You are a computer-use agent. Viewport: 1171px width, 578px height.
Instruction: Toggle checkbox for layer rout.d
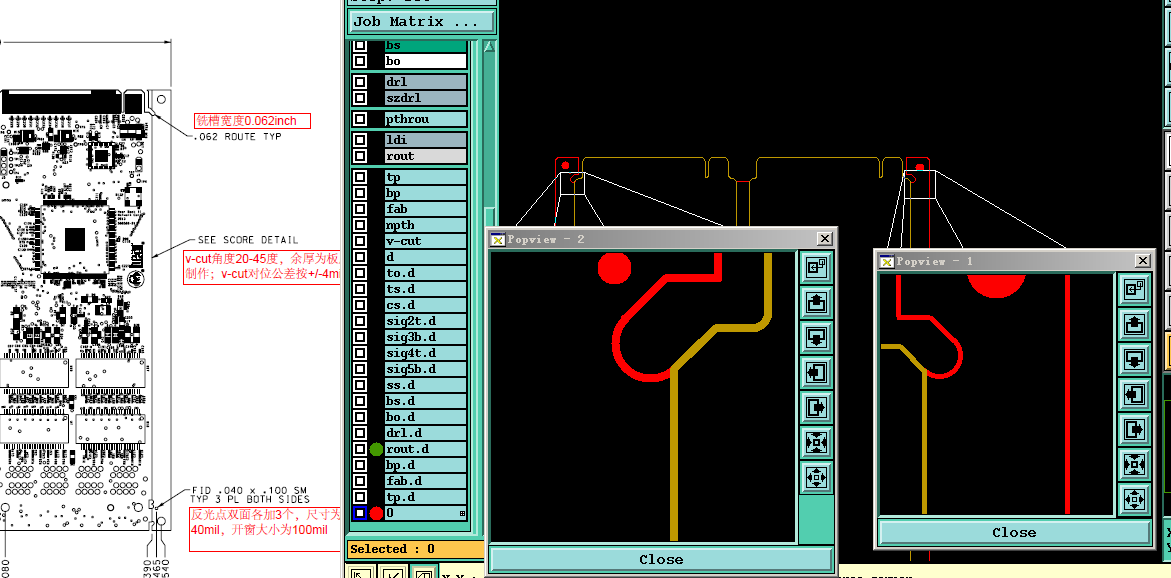(360, 449)
